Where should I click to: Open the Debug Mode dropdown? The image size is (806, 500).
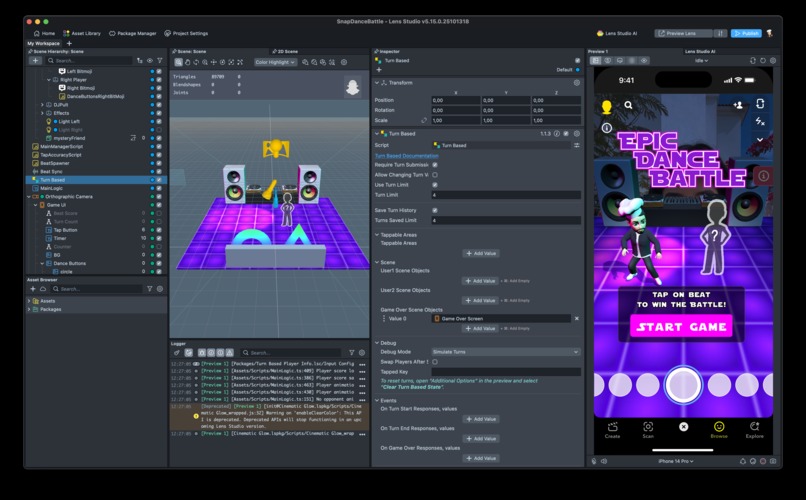(x=506, y=352)
